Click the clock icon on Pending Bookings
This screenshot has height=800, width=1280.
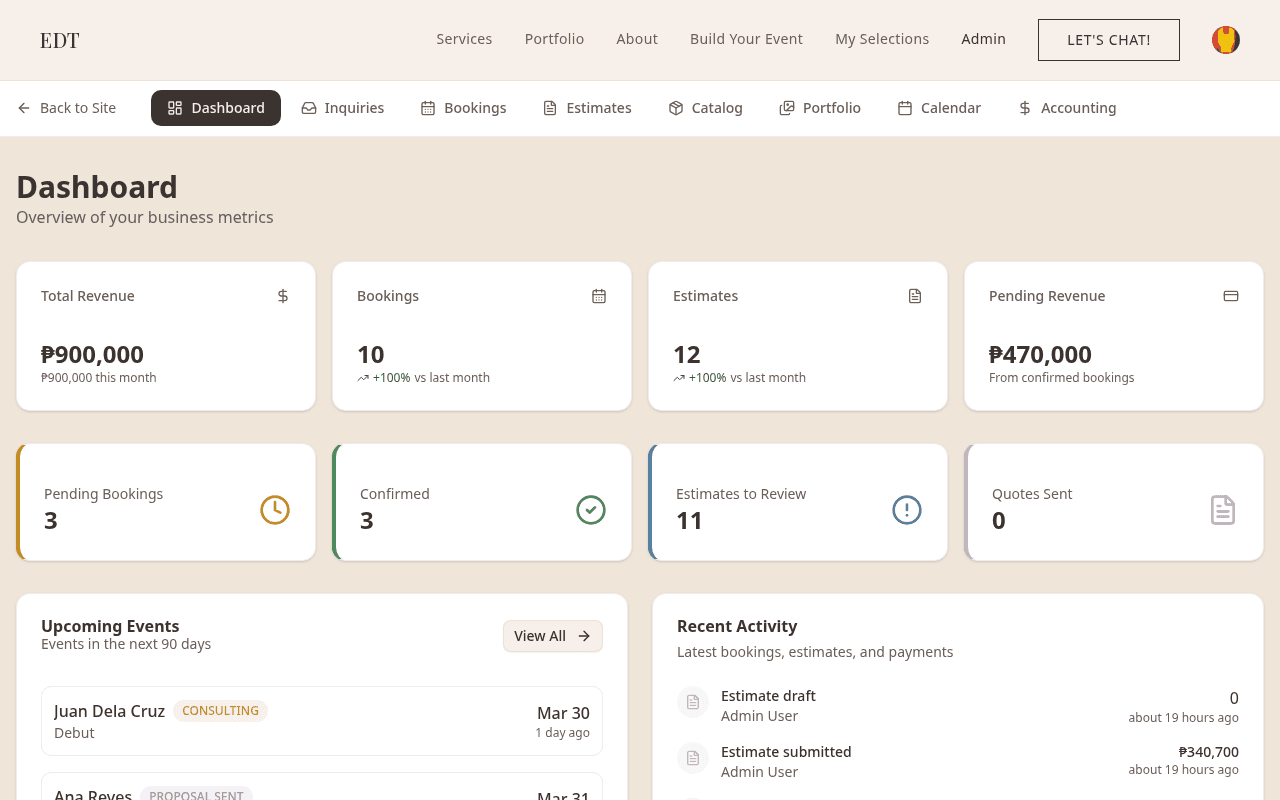(x=275, y=510)
